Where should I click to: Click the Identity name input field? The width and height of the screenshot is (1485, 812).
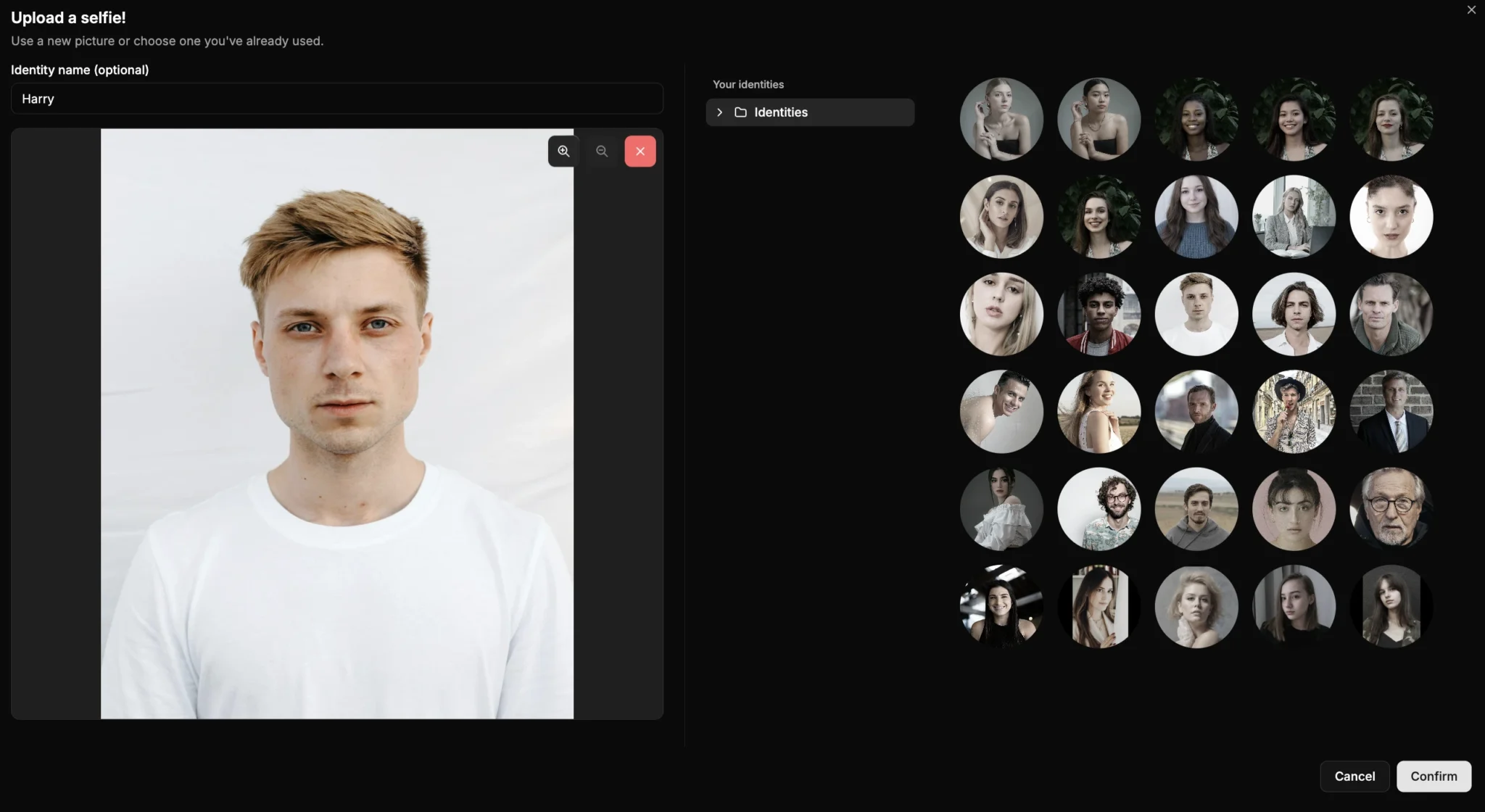point(336,99)
